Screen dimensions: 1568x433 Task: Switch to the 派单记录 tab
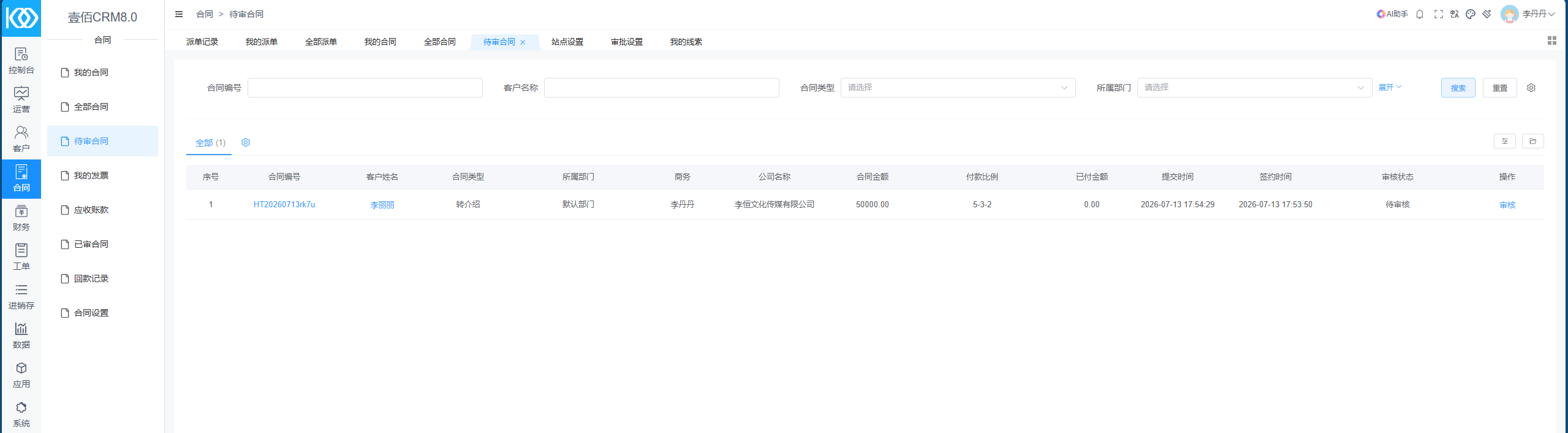coord(202,42)
